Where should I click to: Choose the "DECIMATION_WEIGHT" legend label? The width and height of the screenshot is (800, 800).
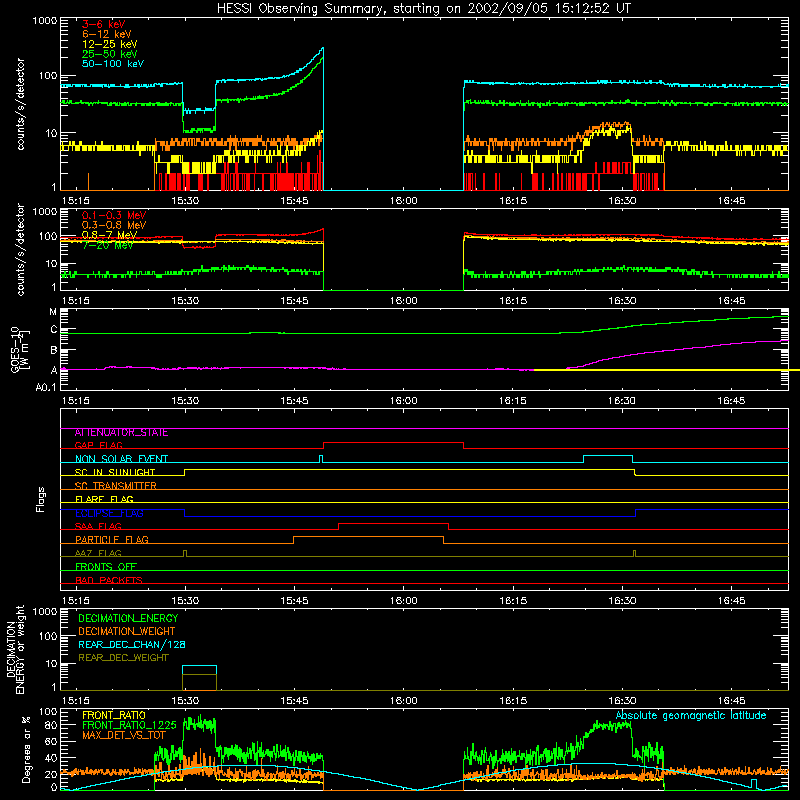(x=127, y=631)
